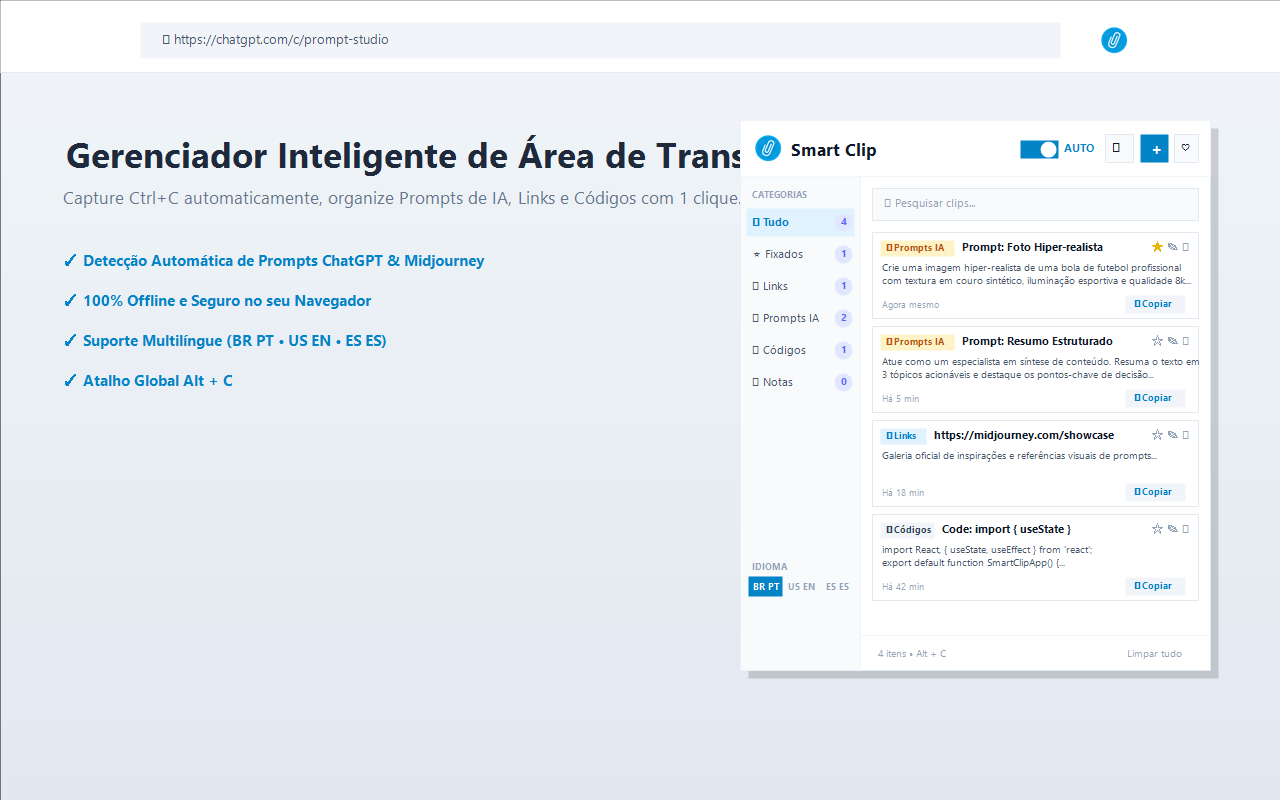This screenshot has height=800, width=1280.
Task: Select BR PT language option
Action: click(x=766, y=587)
